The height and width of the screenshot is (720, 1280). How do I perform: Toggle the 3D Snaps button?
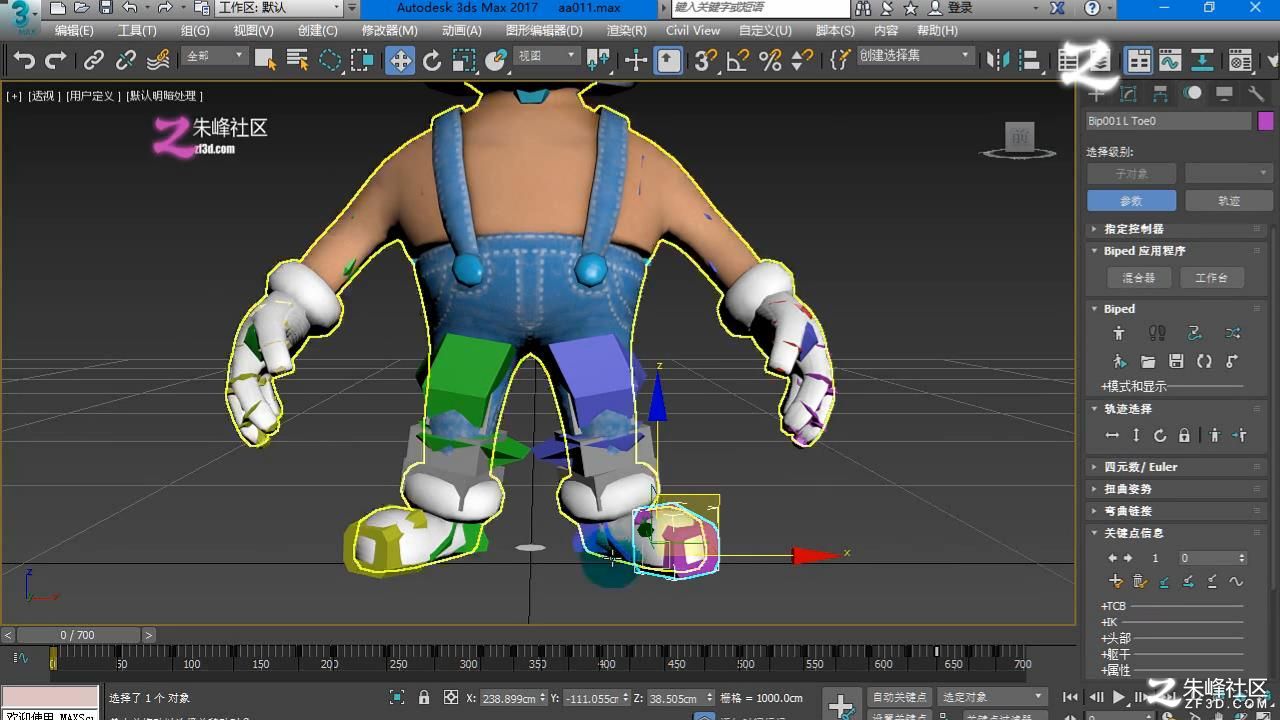tap(706, 61)
